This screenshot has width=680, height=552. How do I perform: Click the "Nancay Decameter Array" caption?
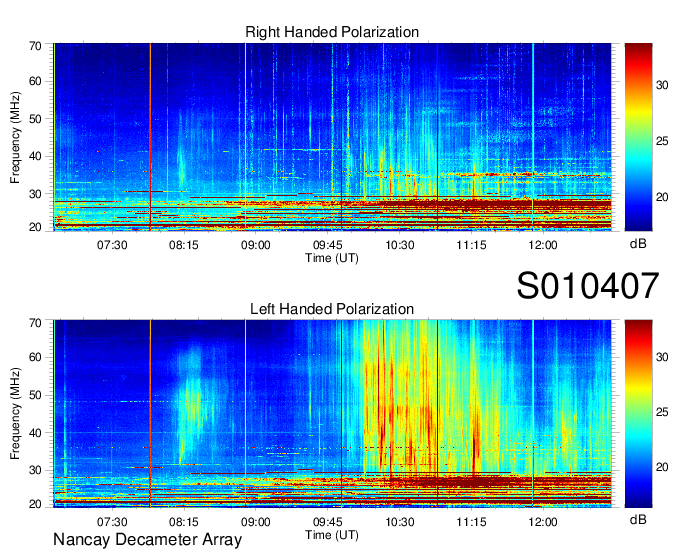(147, 540)
